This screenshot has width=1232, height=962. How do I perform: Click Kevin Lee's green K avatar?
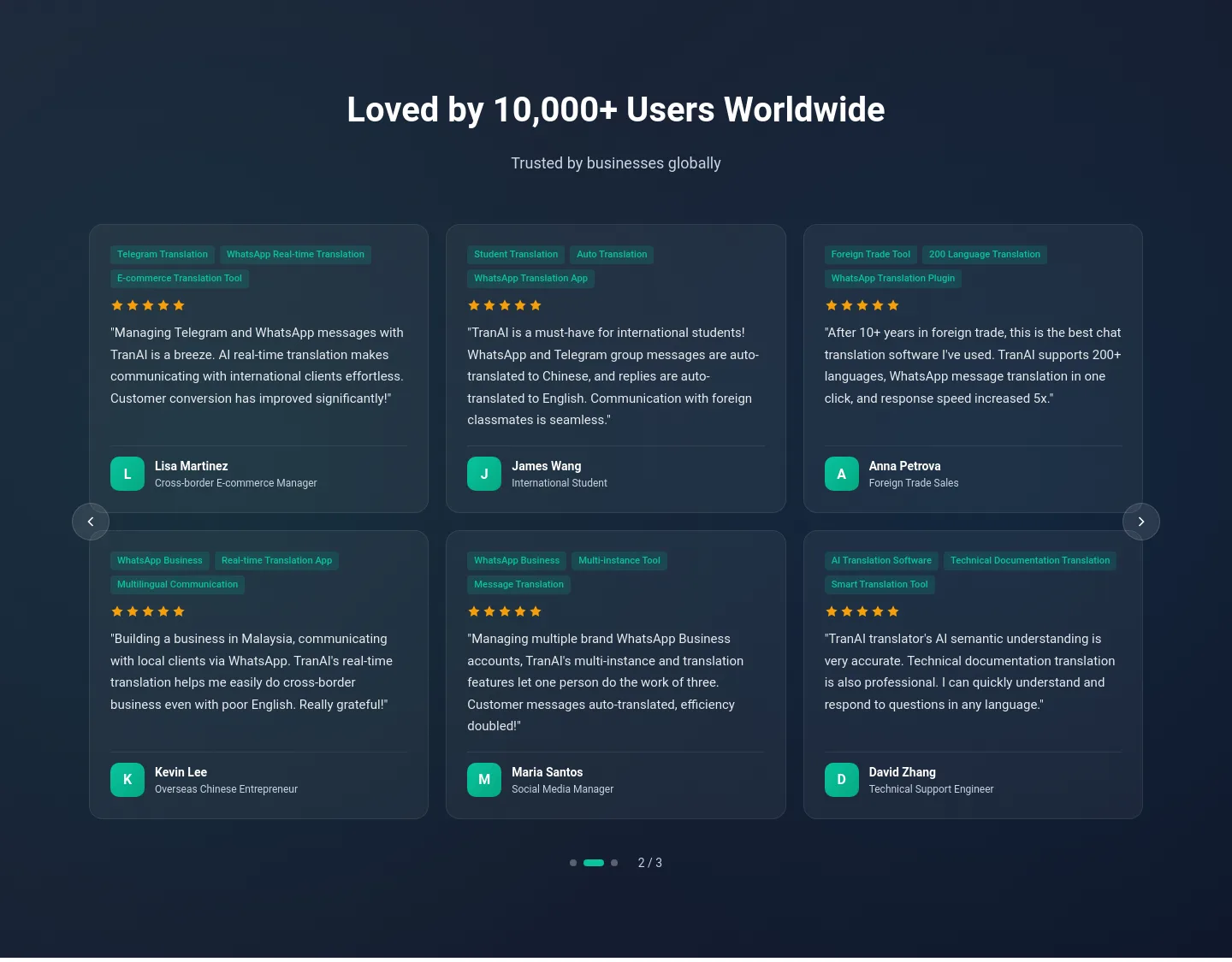[127, 780]
